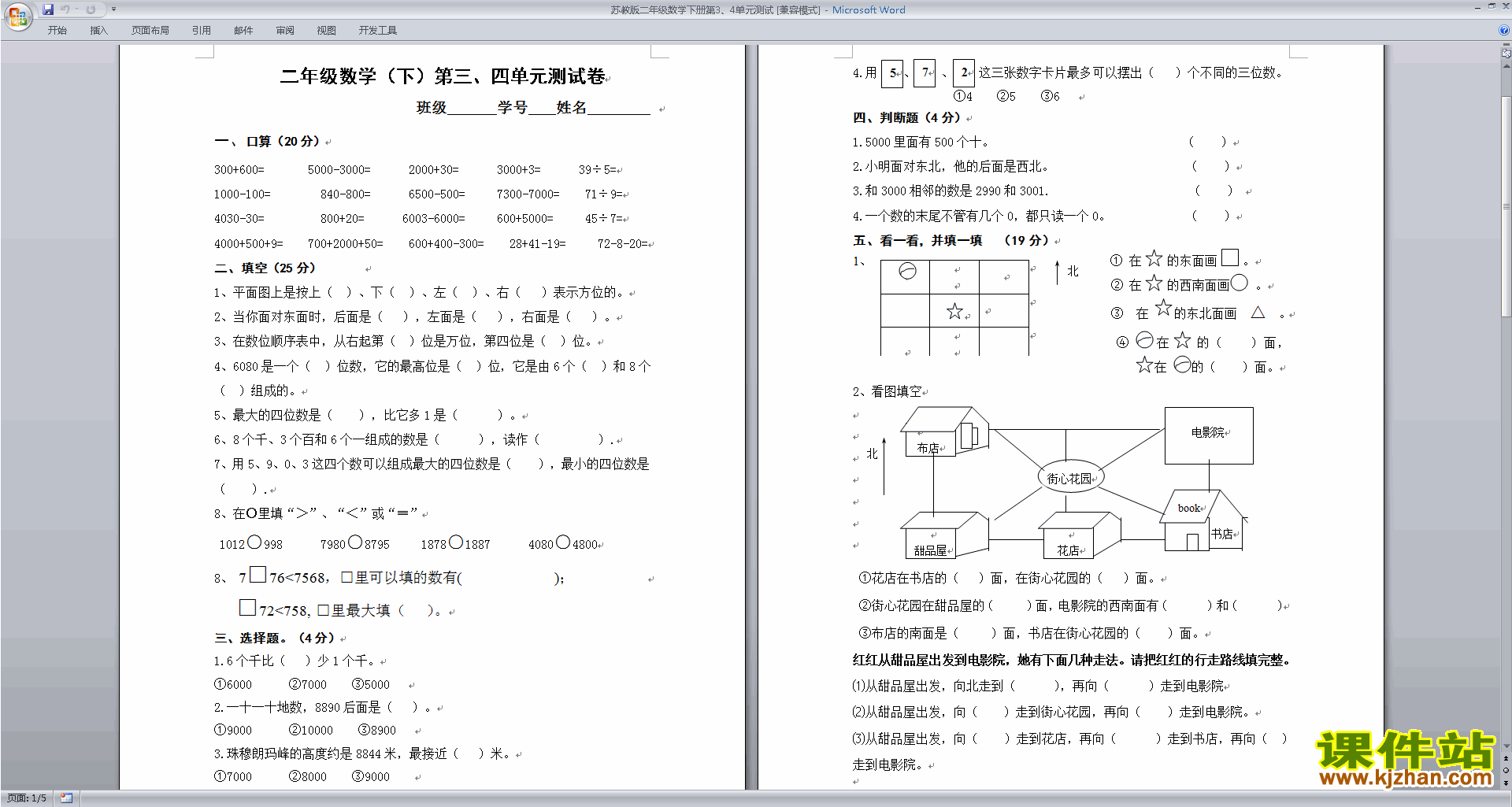Click the option ①6000
The image size is (1512, 807).
233,685
